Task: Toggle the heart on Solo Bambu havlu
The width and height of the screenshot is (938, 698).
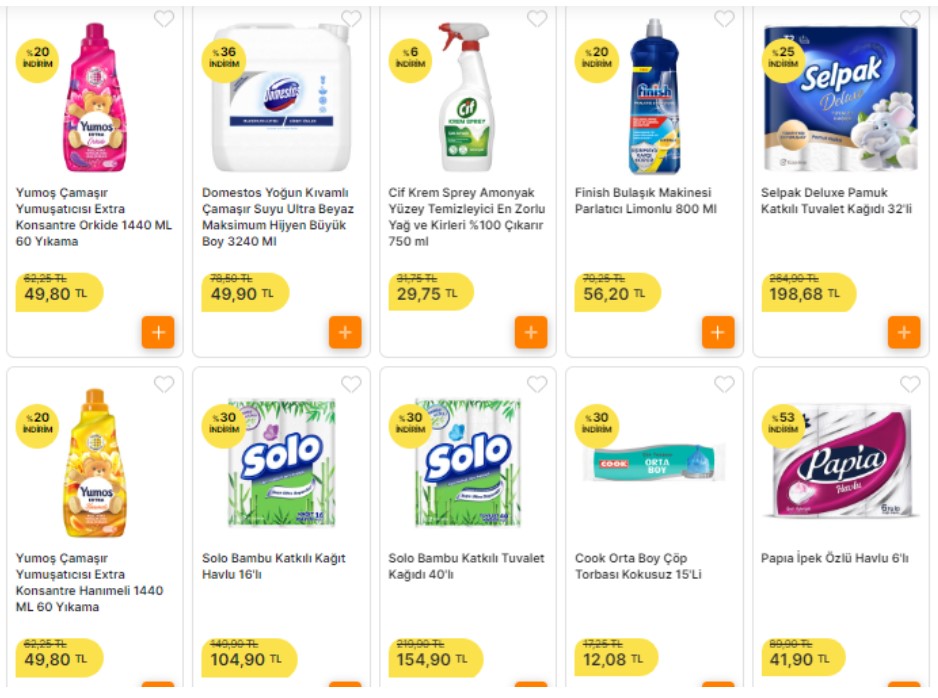Action: (349, 383)
